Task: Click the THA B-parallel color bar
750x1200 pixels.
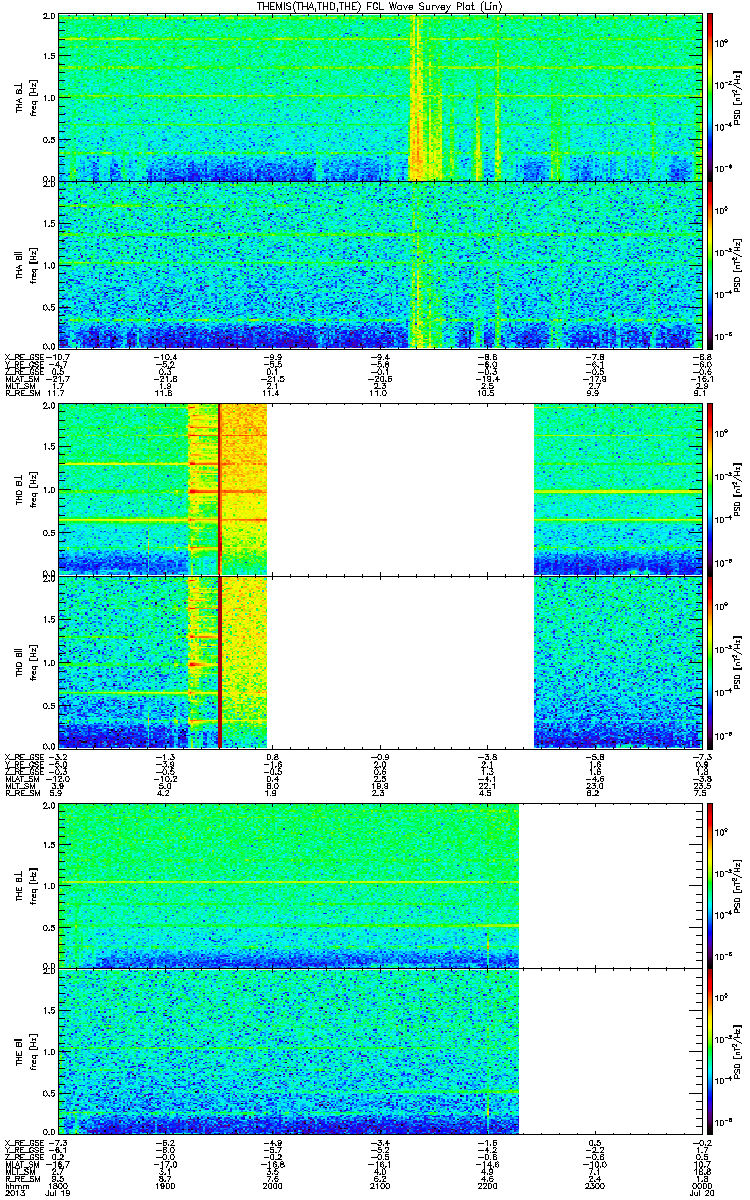Action: coord(710,263)
